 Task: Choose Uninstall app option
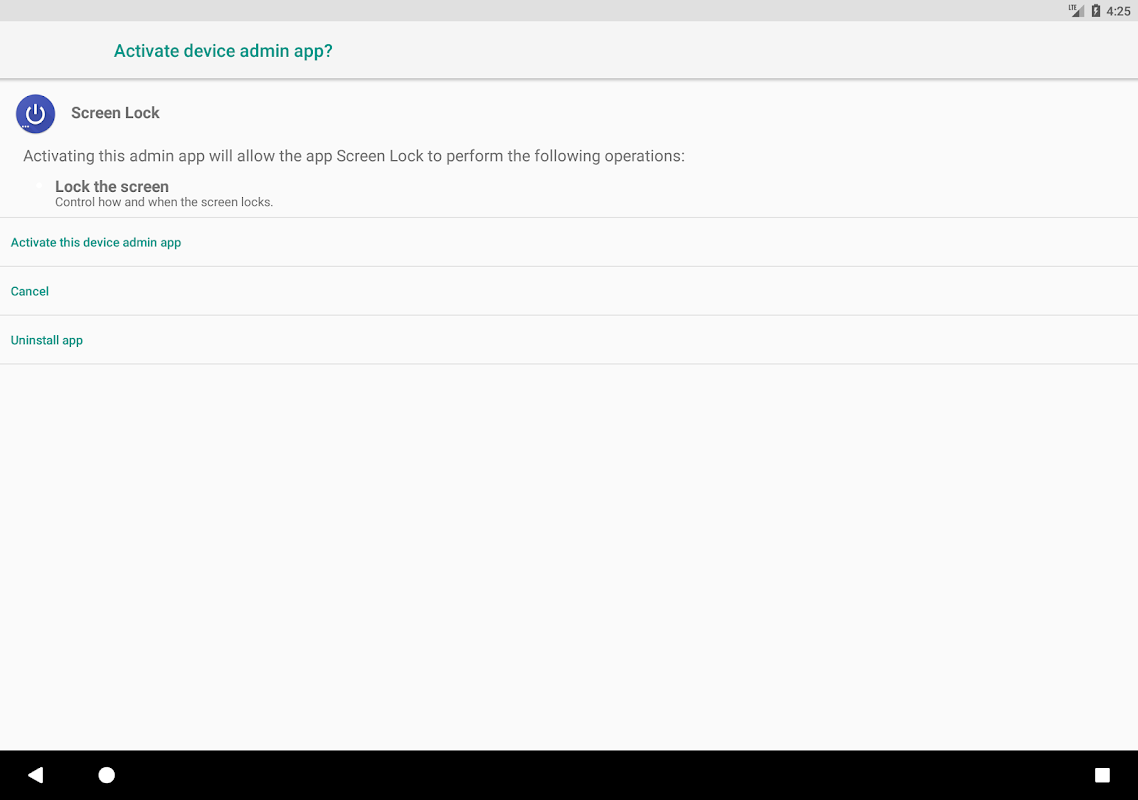click(47, 341)
